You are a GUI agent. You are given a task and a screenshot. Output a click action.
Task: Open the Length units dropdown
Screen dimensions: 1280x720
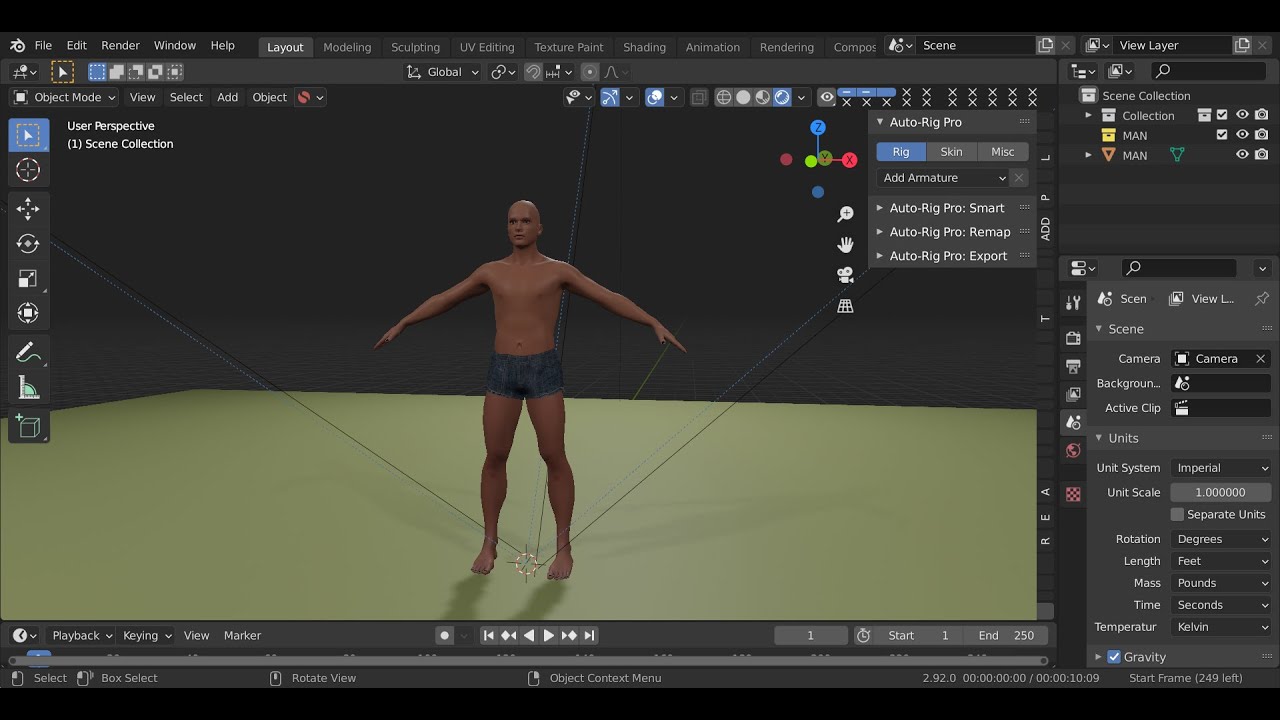1221,561
